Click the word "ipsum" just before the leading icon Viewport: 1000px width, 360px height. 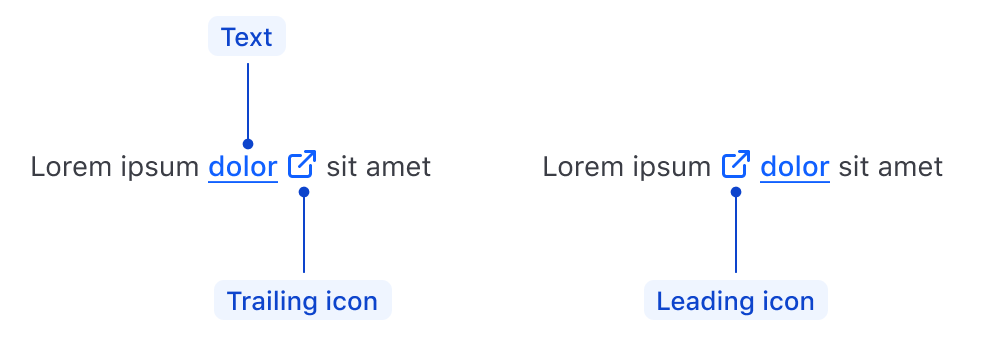coord(672,169)
